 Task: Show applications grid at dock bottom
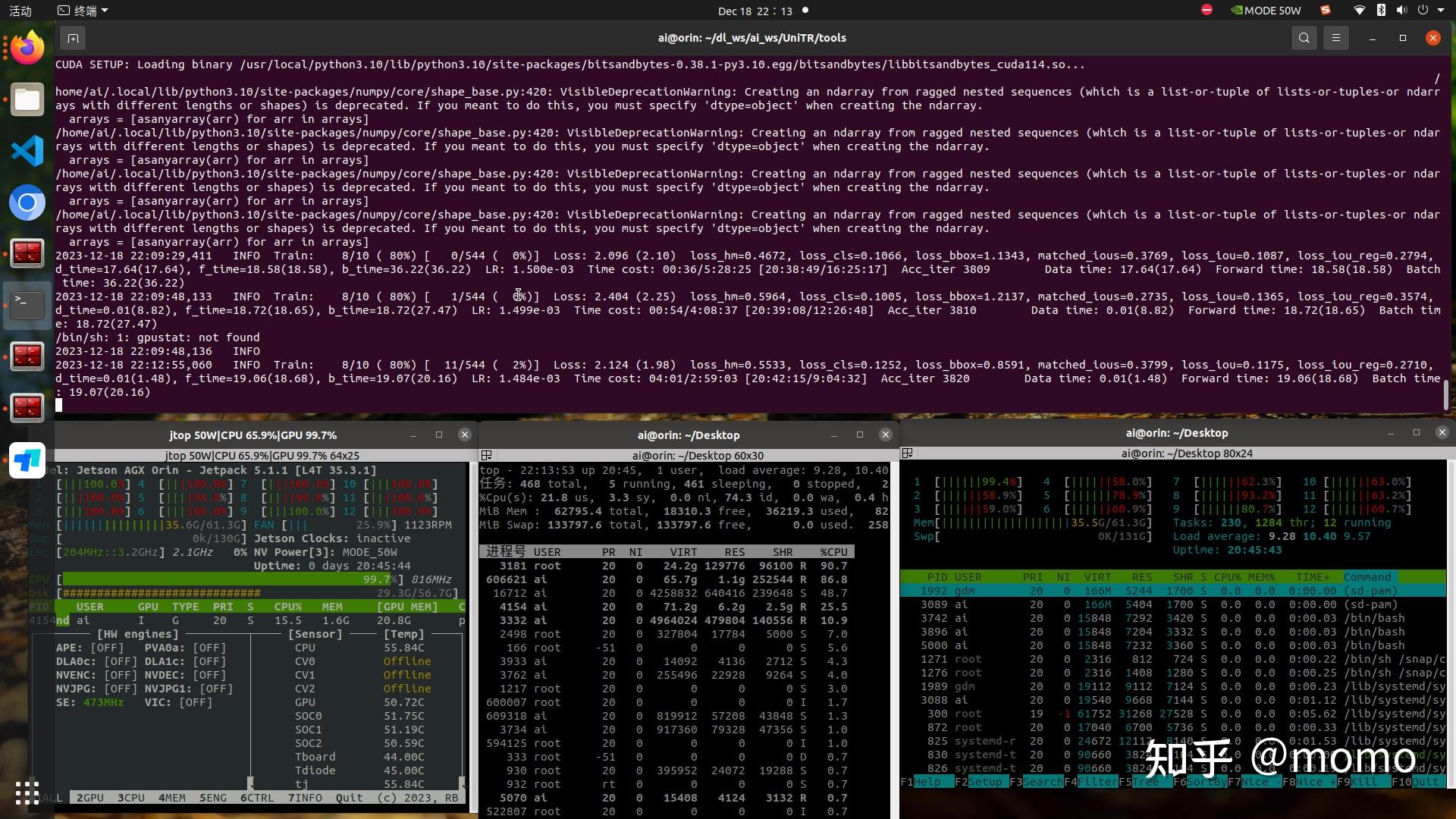[x=27, y=792]
